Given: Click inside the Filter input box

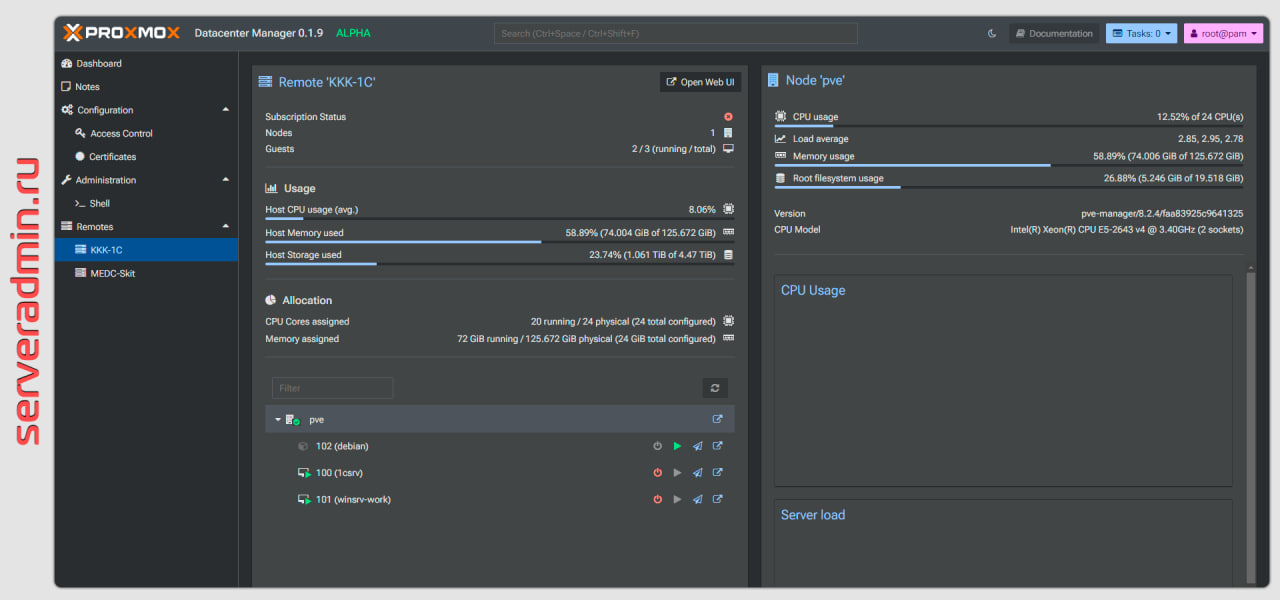Looking at the screenshot, I should [x=332, y=387].
